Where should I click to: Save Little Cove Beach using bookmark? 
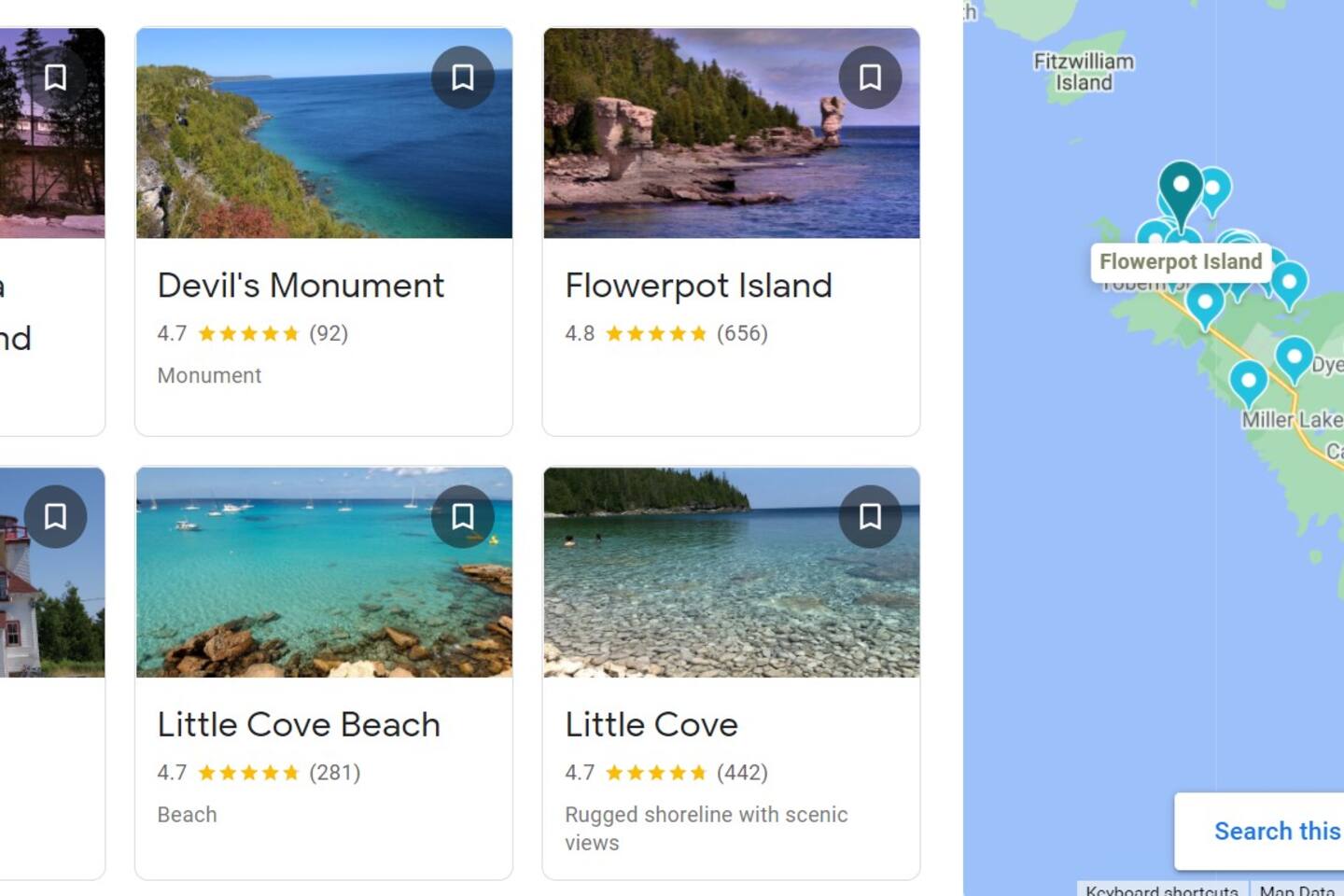coord(463,517)
